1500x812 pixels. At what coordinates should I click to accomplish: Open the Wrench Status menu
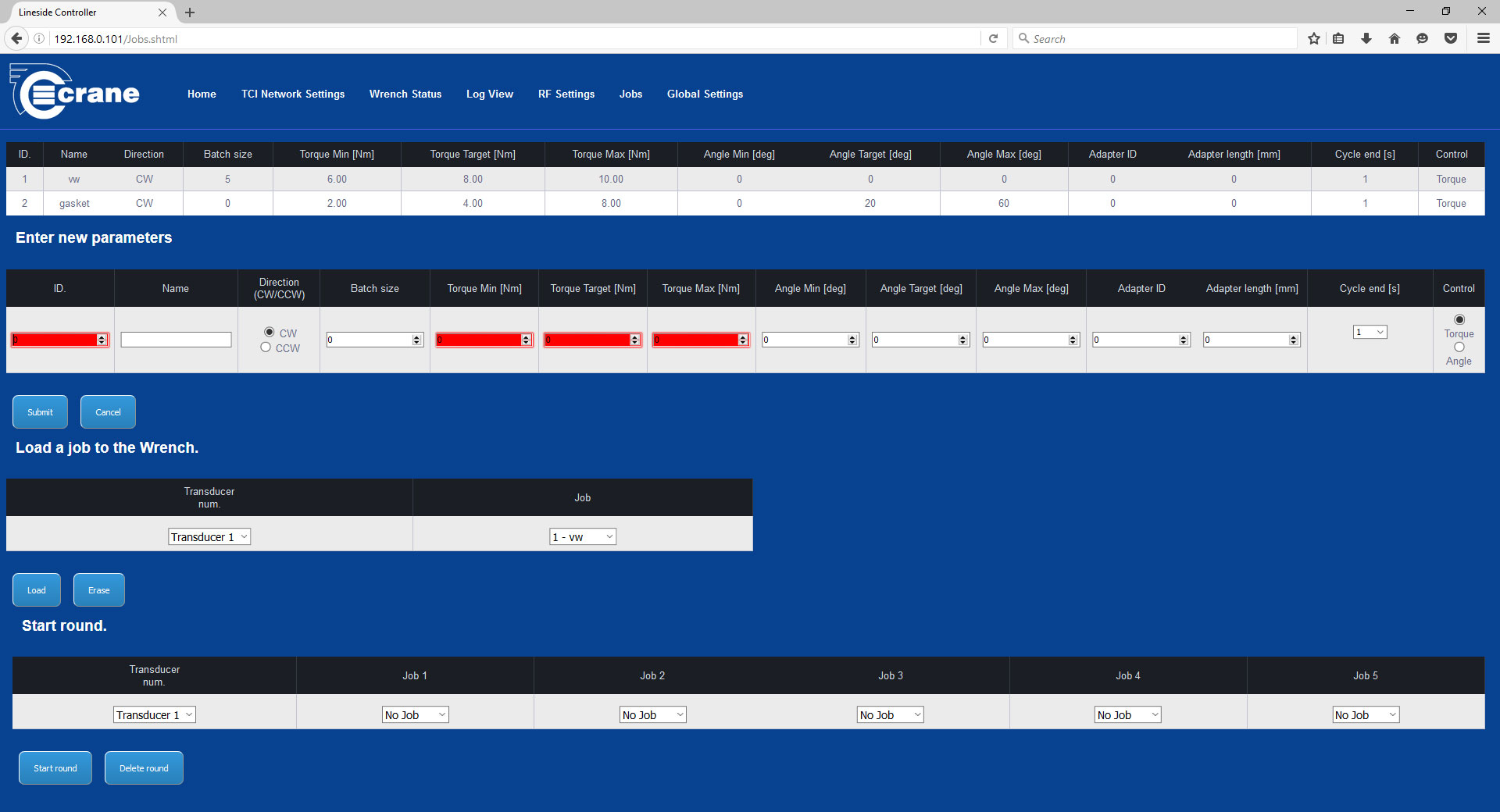pos(405,94)
